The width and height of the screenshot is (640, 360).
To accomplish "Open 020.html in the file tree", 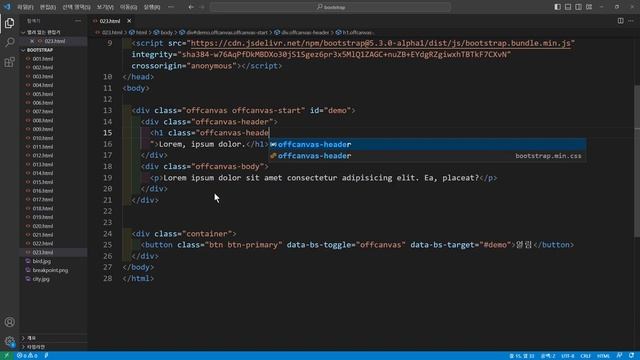I will click(53, 226).
